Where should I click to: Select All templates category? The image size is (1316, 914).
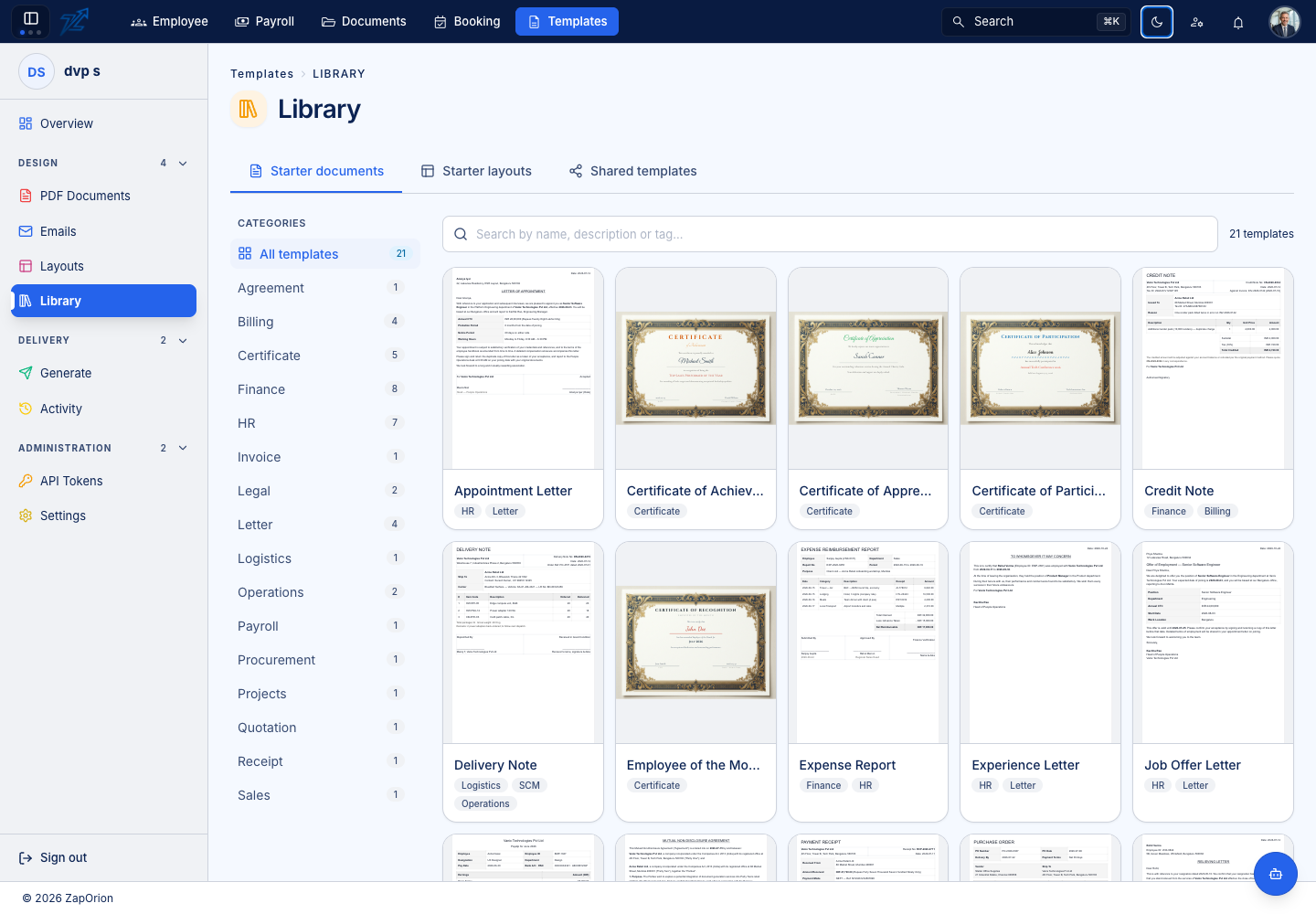pyautogui.click(x=325, y=254)
